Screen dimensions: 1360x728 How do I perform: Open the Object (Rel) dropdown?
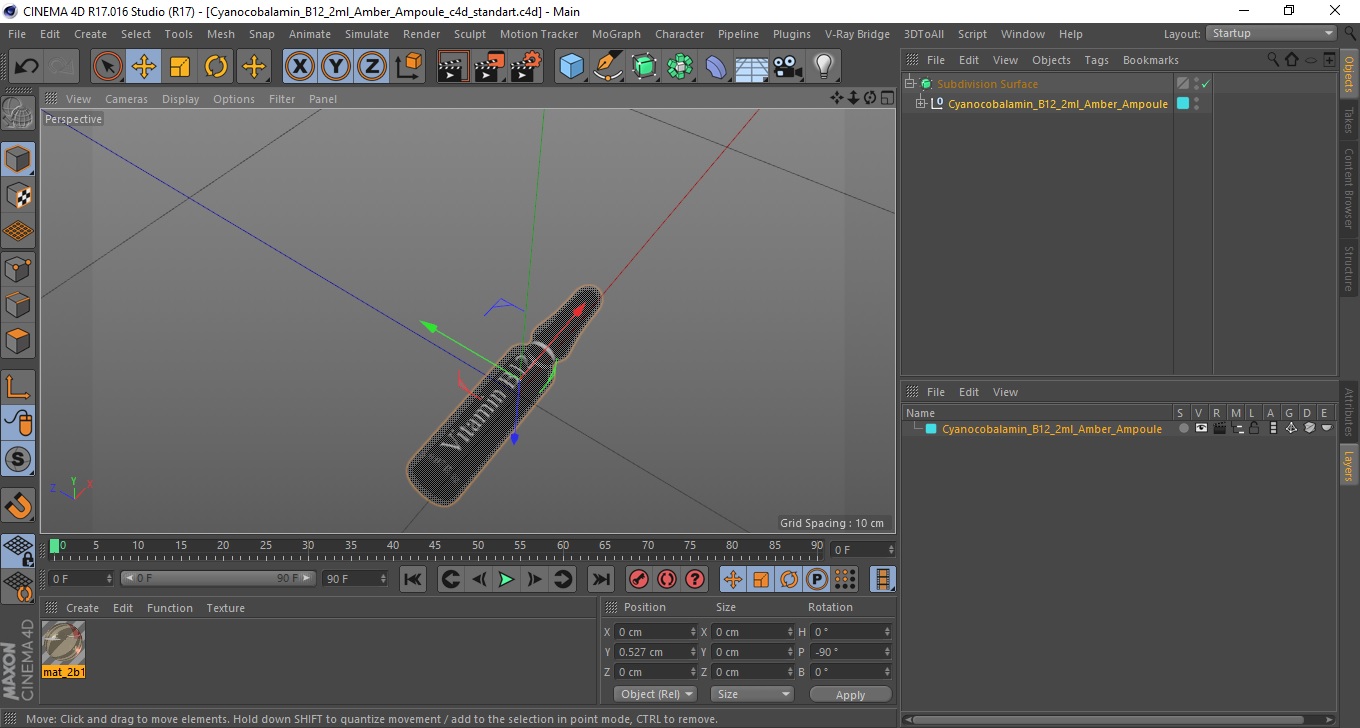coord(655,694)
